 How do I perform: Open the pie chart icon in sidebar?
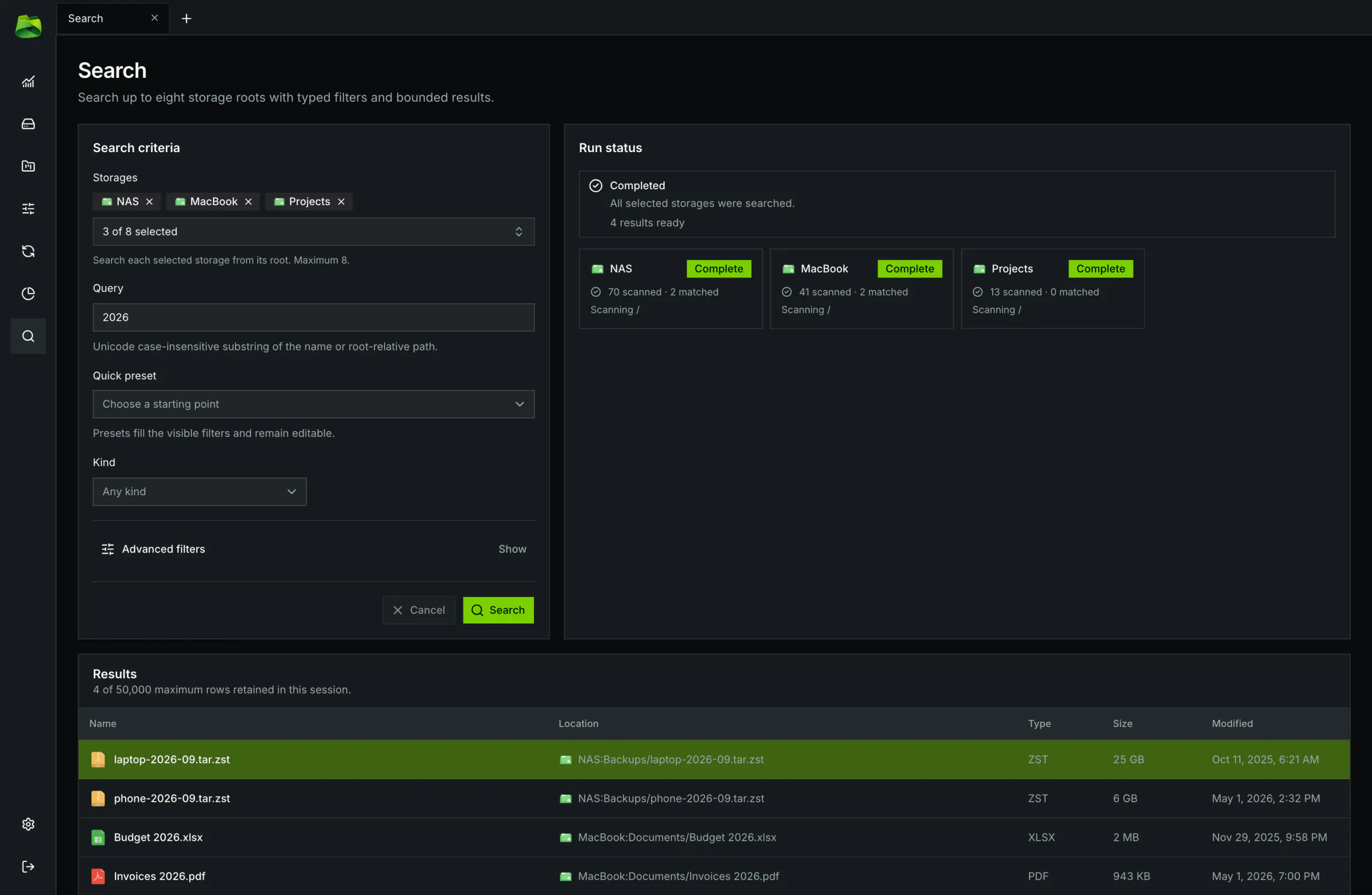coord(27,293)
